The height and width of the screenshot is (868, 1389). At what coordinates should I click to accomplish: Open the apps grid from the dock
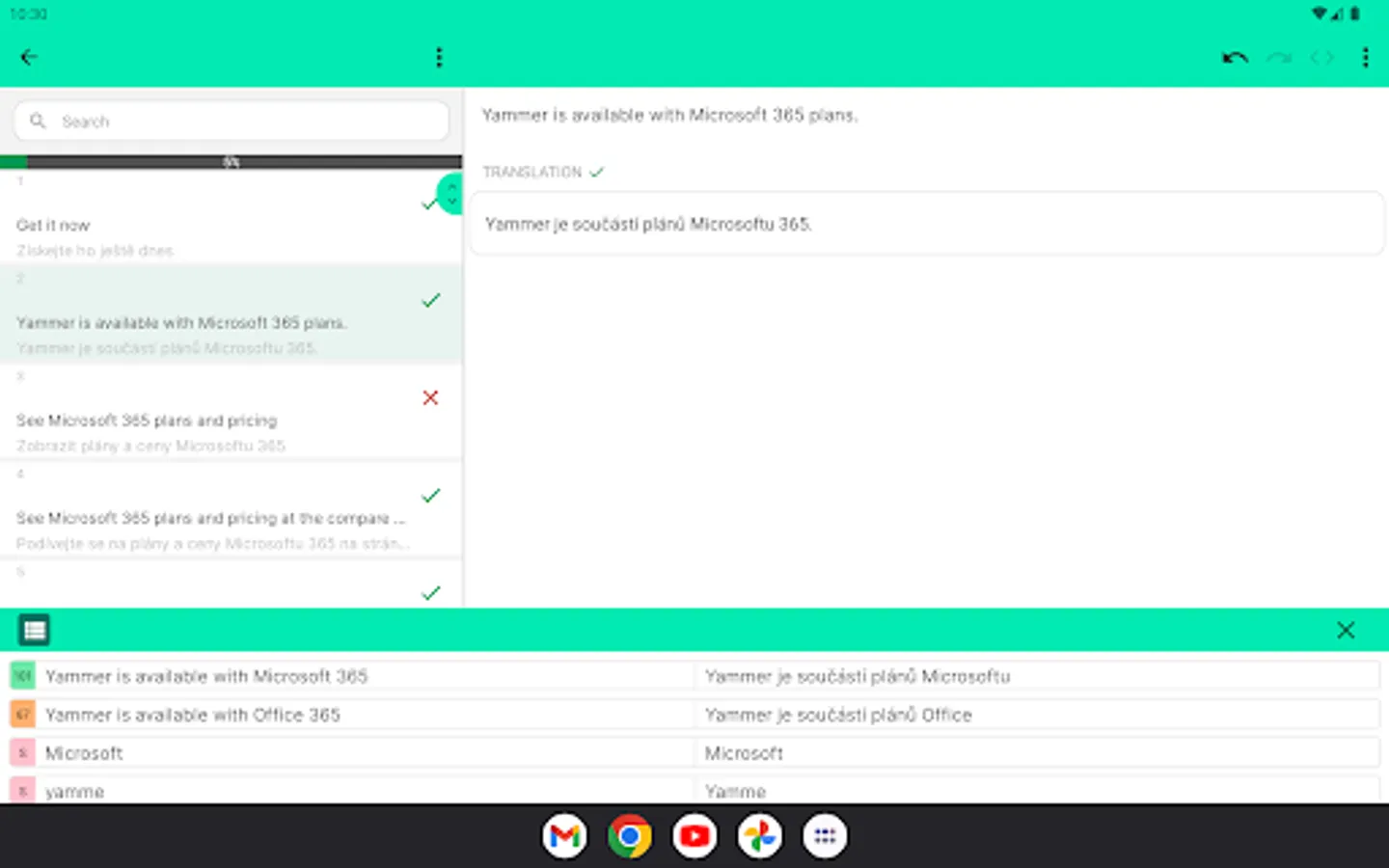[825, 835]
